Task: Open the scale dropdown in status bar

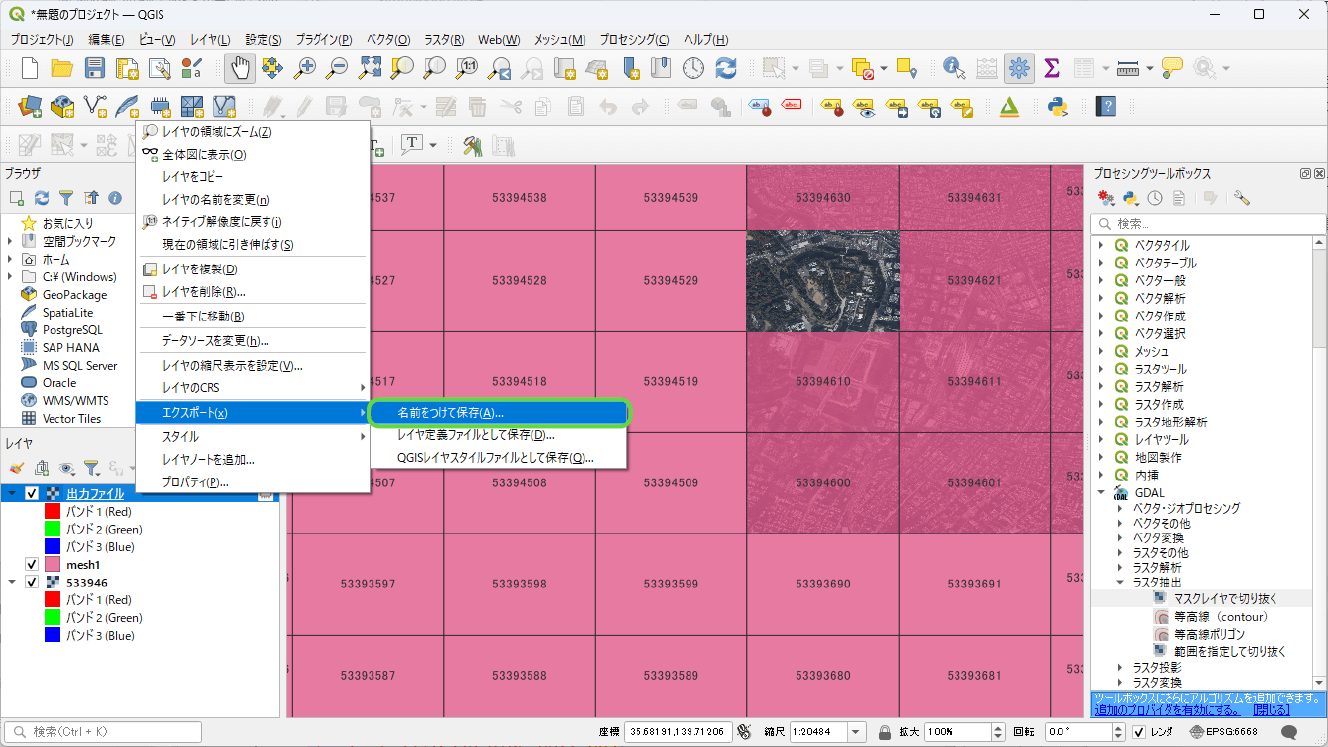Action: click(x=856, y=732)
